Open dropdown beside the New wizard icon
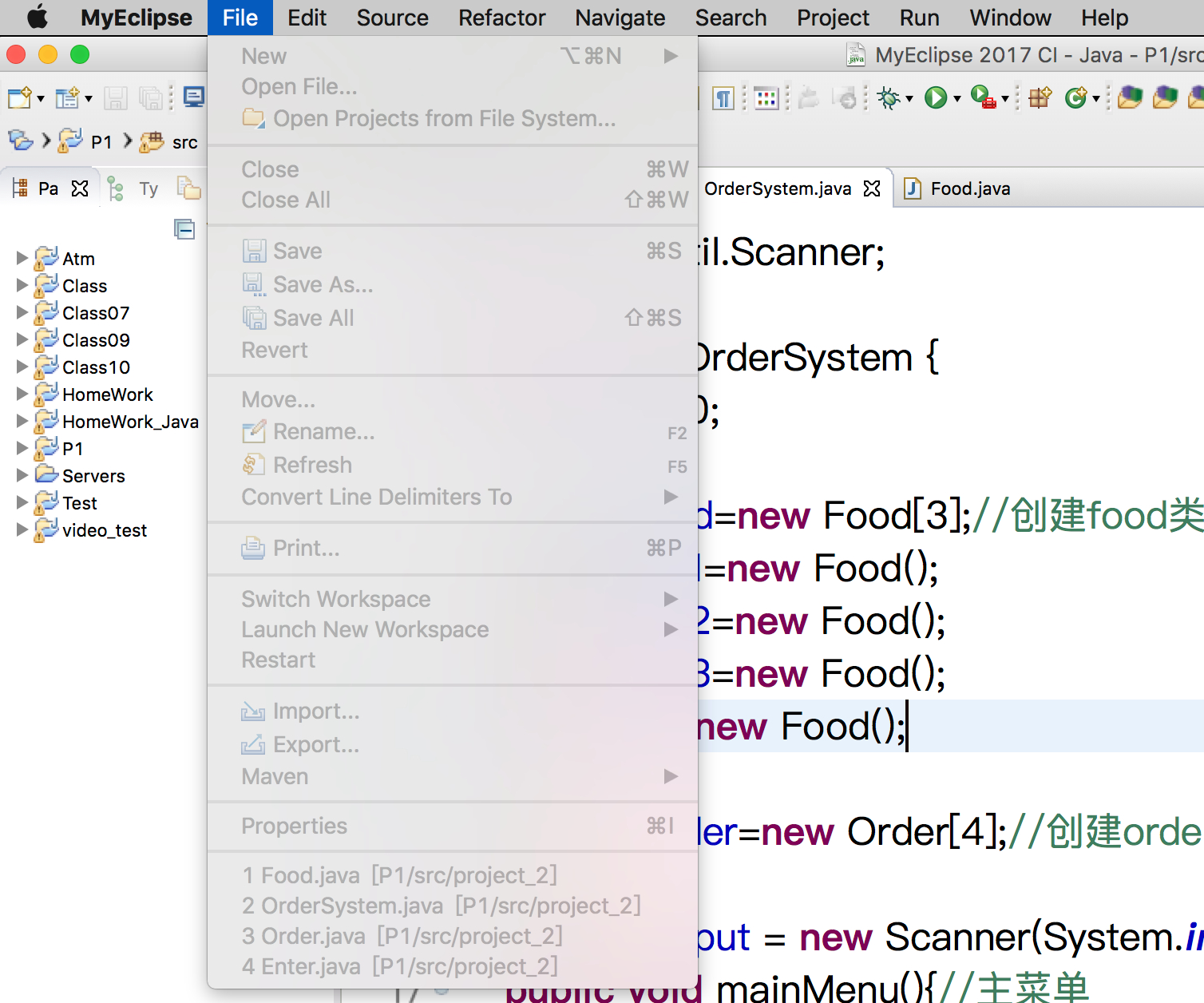 click(x=41, y=99)
